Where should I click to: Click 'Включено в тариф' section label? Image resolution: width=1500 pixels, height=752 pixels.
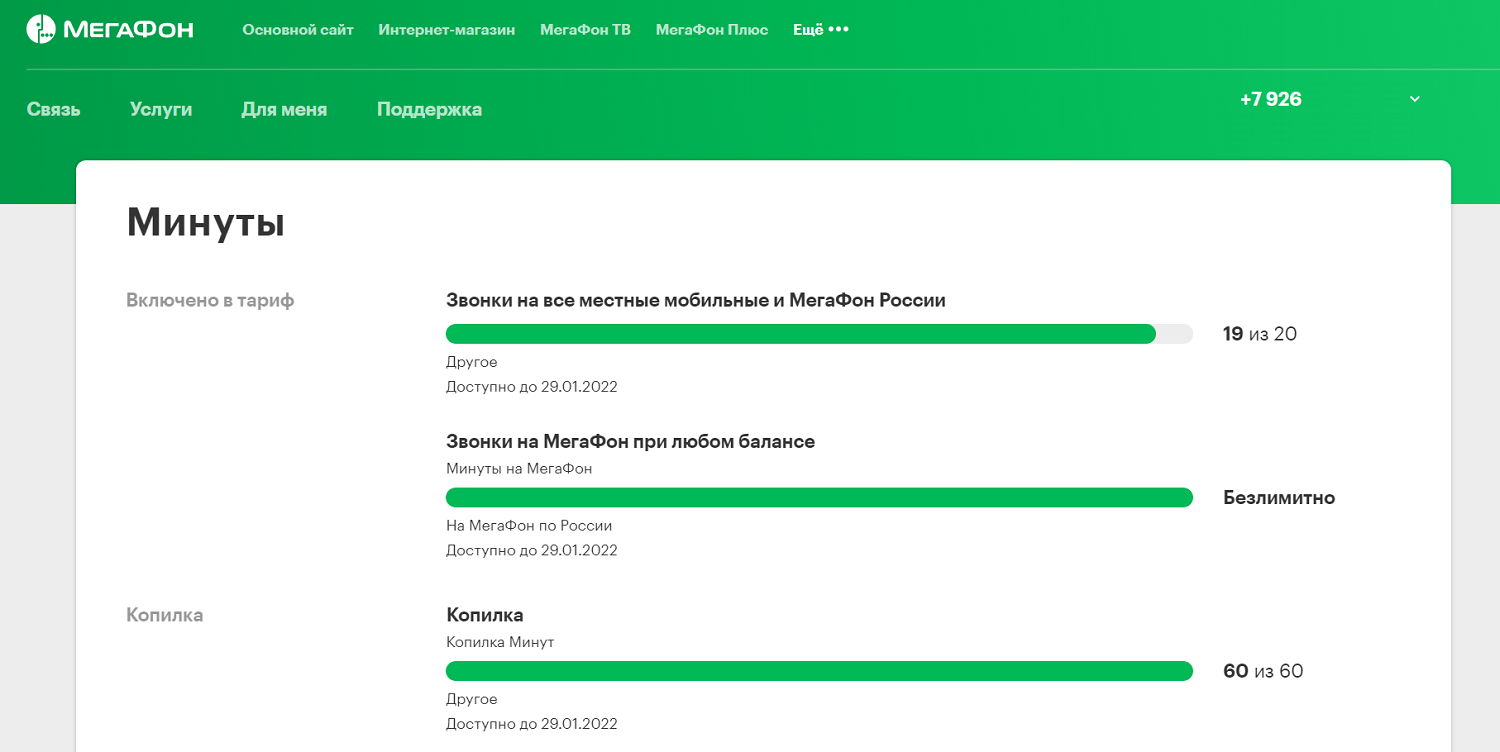(x=210, y=300)
